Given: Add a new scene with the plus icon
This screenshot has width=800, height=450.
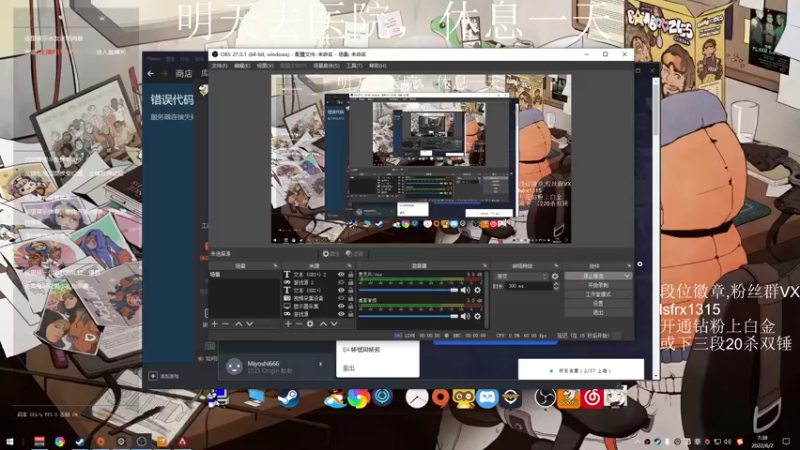Looking at the screenshot, I should tap(214, 324).
